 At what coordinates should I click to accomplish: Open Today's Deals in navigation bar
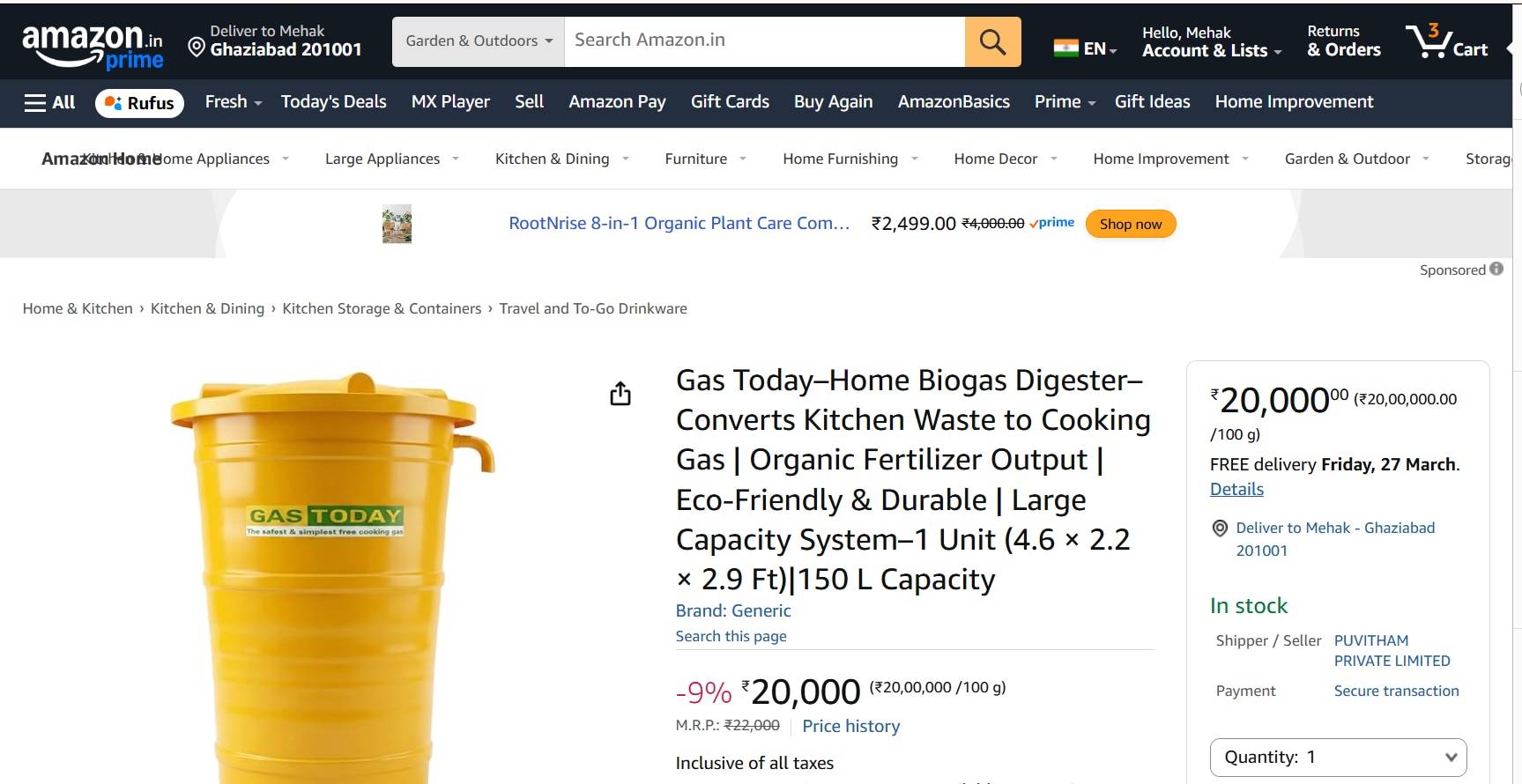tap(333, 102)
